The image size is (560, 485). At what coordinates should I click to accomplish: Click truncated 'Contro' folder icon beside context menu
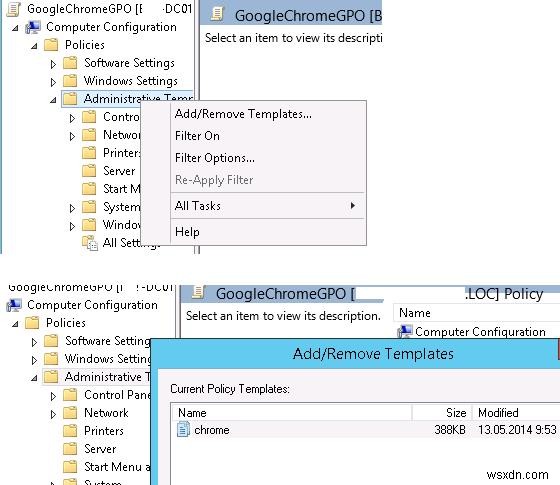click(89, 117)
